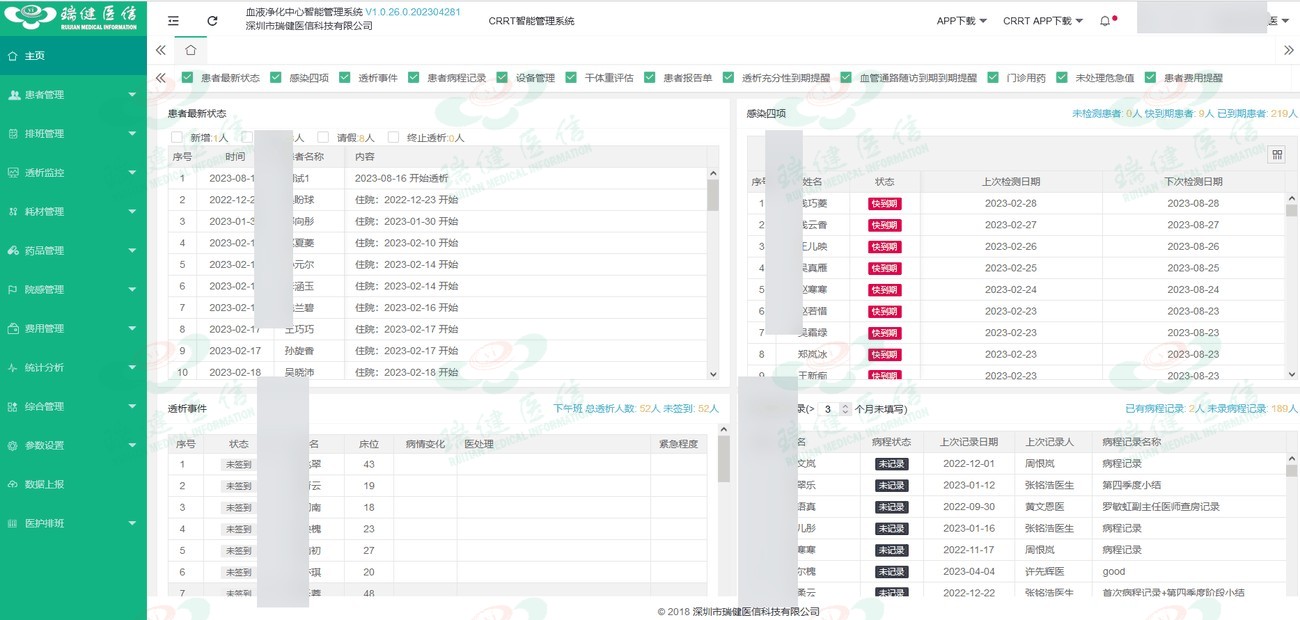Toggle the 患者最新状态 dashboard checkbox

coord(187,78)
